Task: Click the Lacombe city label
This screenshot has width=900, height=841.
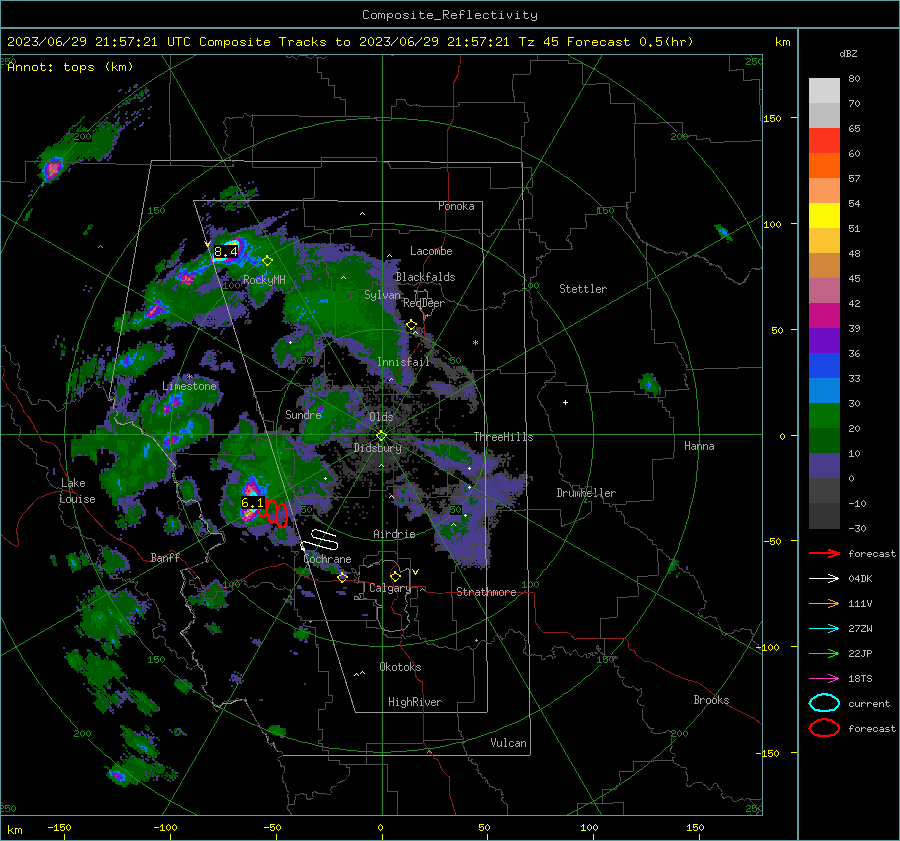Action: click(x=431, y=251)
